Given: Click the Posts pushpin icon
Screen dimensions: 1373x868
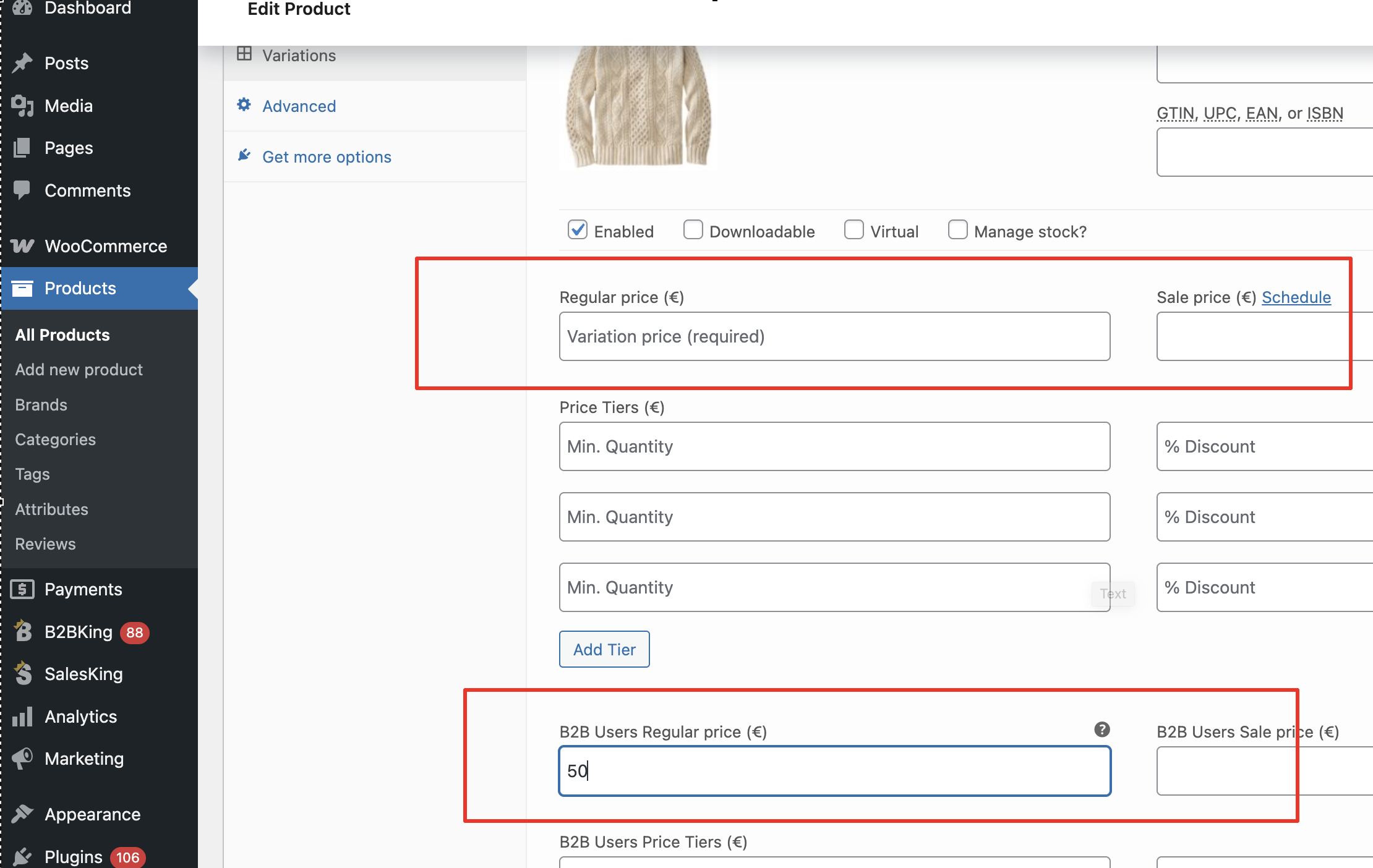Looking at the screenshot, I should (23, 63).
